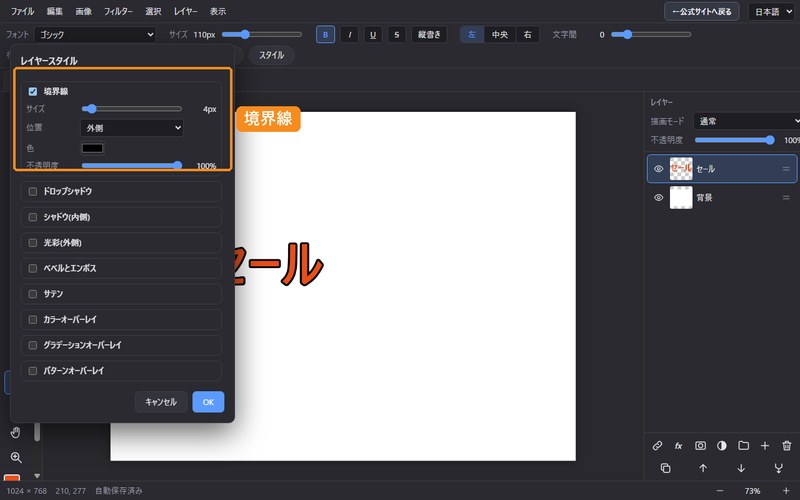
Task: Toggle bold B text formatting
Action: click(x=326, y=35)
